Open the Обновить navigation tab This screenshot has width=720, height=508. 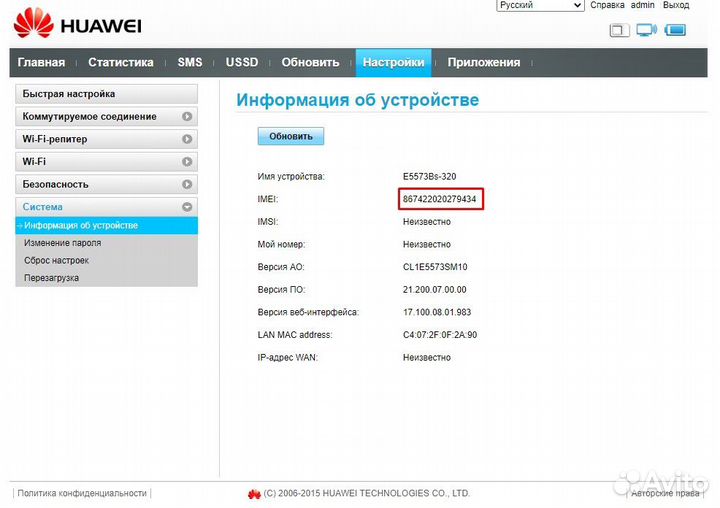(310, 62)
